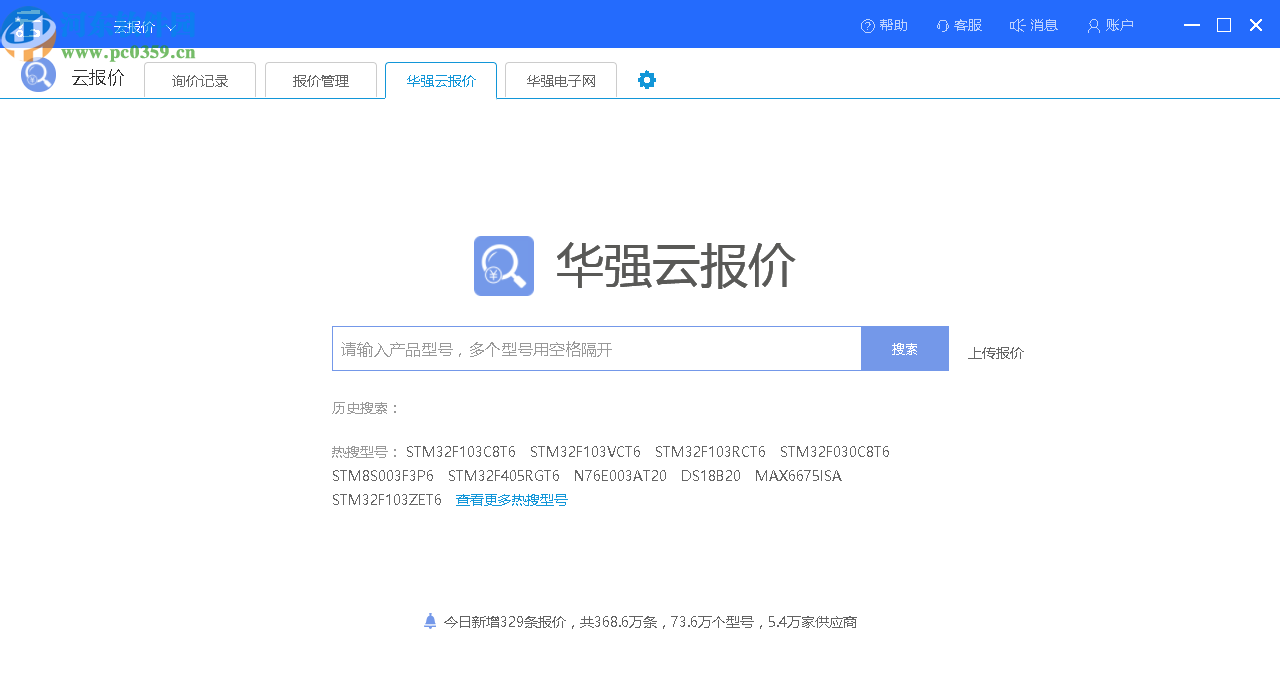Click the help question-mark circle icon

[866, 25]
